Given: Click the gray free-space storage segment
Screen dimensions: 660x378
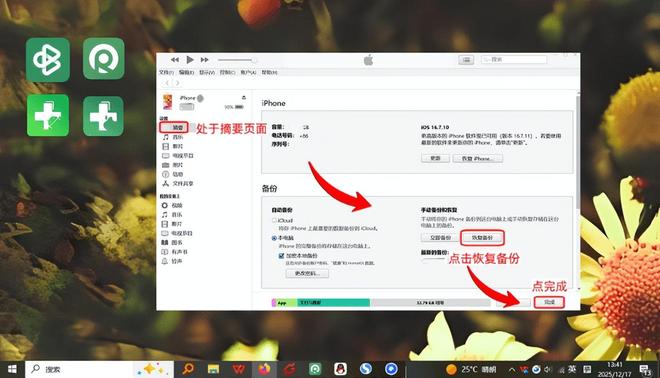Looking at the screenshot, I should pyautogui.click(x=430, y=303).
